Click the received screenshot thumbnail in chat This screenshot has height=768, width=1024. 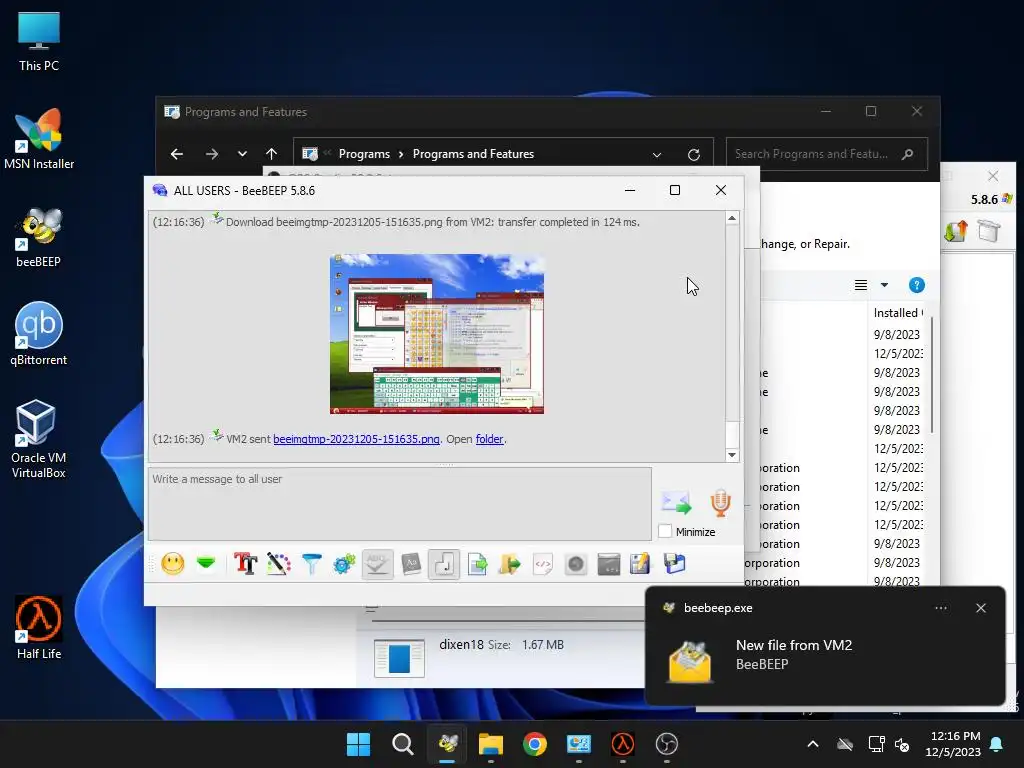(437, 334)
